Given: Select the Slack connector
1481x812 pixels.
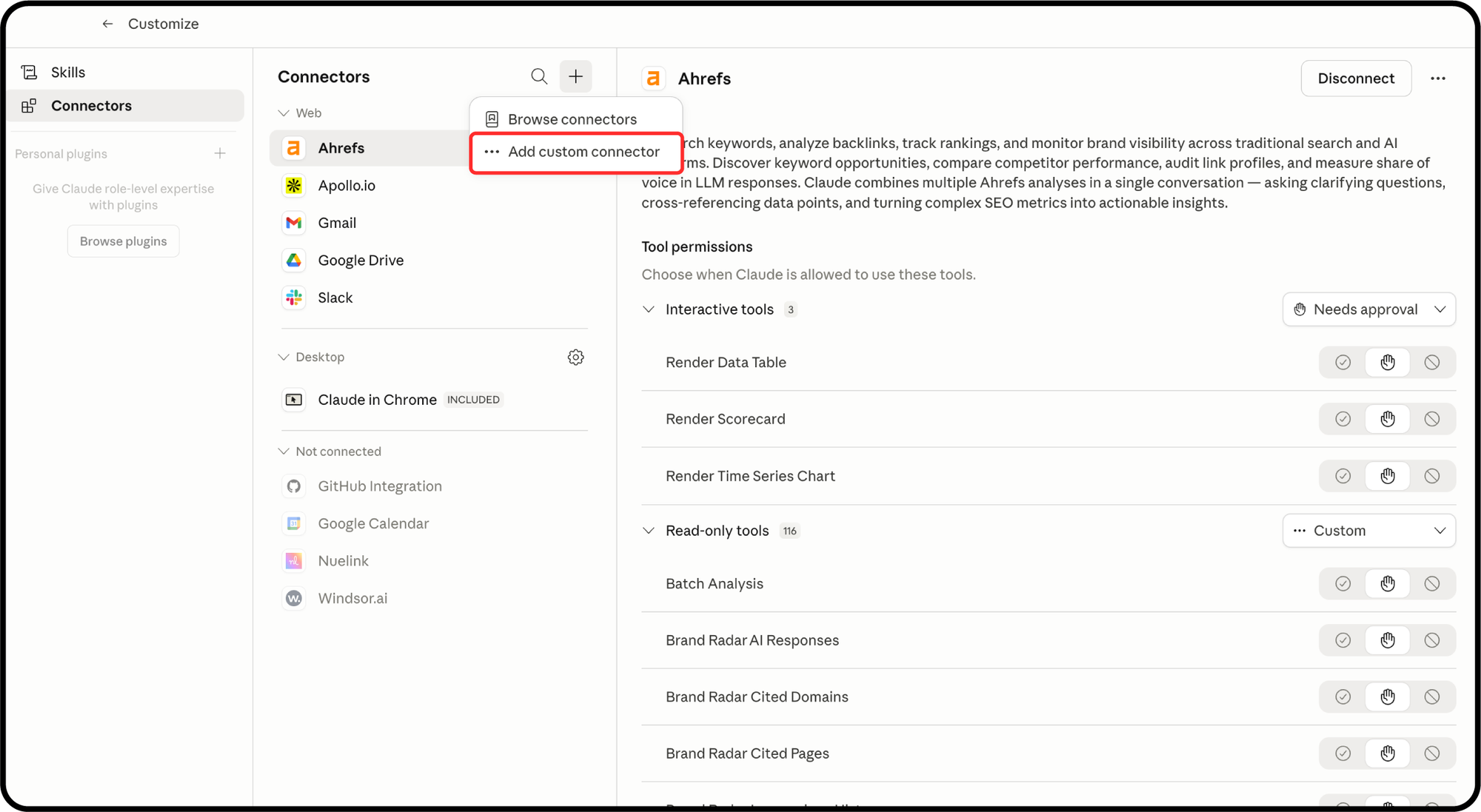Looking at the screenshot, I should point(335,298).
